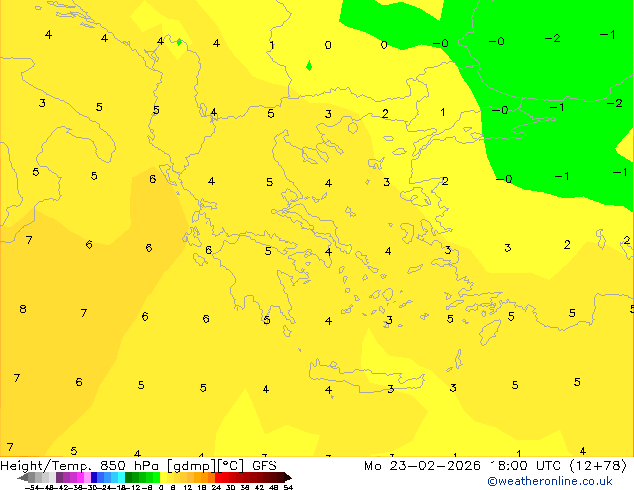Click the date '23-02-2026' in the footer
The height and width of the screenshot is (490, 634).
(435, 466)
